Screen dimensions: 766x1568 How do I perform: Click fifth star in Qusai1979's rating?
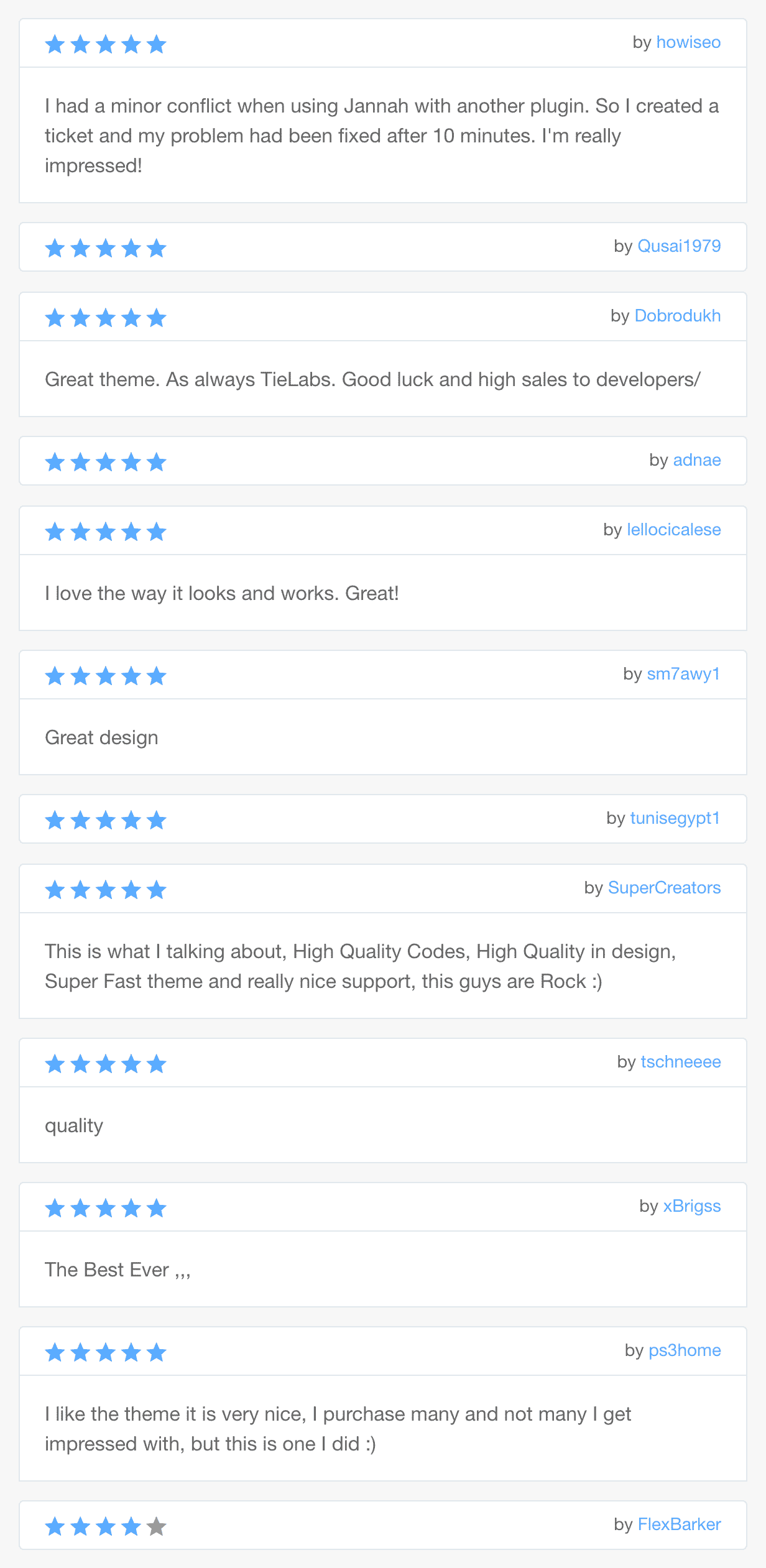[157, 248]
